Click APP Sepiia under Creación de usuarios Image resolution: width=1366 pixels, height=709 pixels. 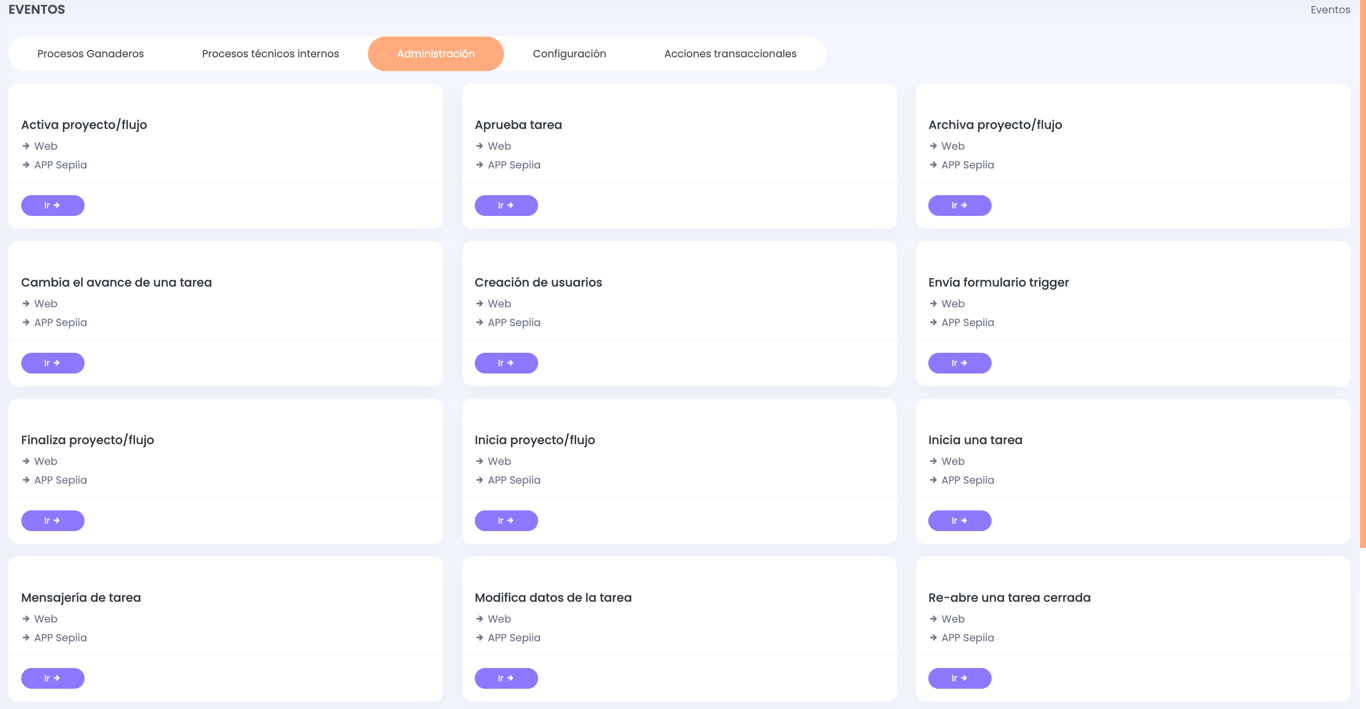pos(514,322)
